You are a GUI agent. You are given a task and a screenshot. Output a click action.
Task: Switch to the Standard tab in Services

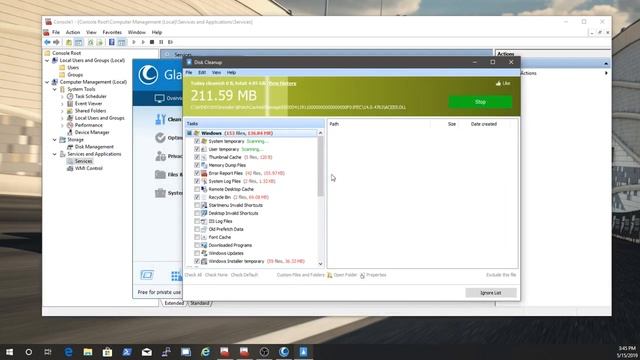pyautogui.click(x=200, y=303)
